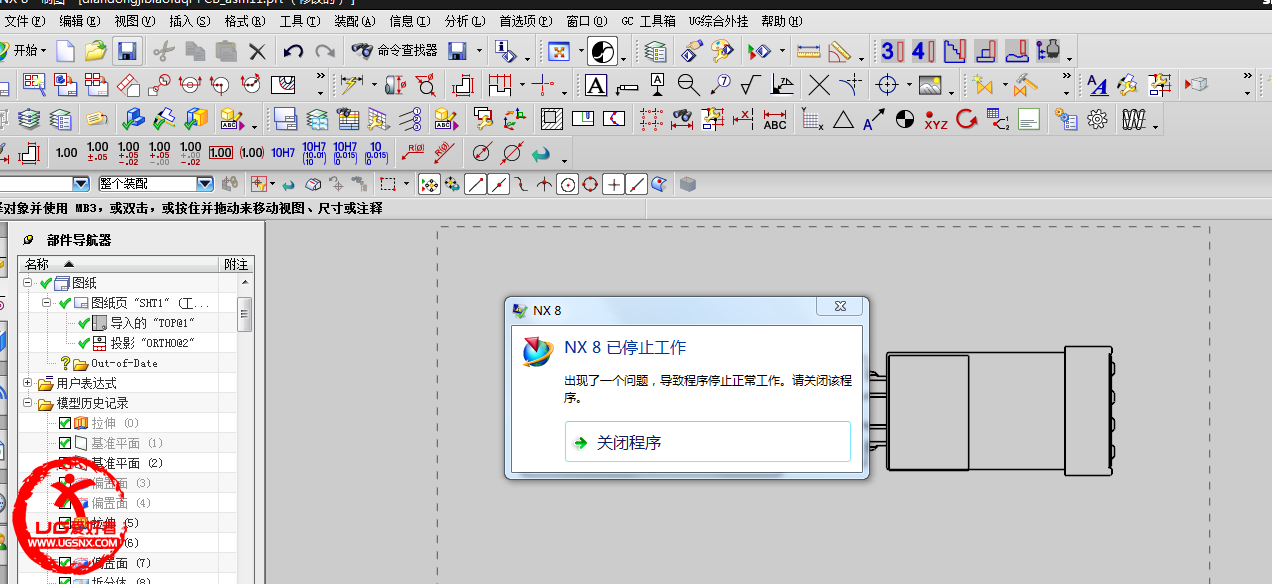Select the 1.00 ±.05 tolerance style
The image size is (1272, 584).
coord(97,153)
